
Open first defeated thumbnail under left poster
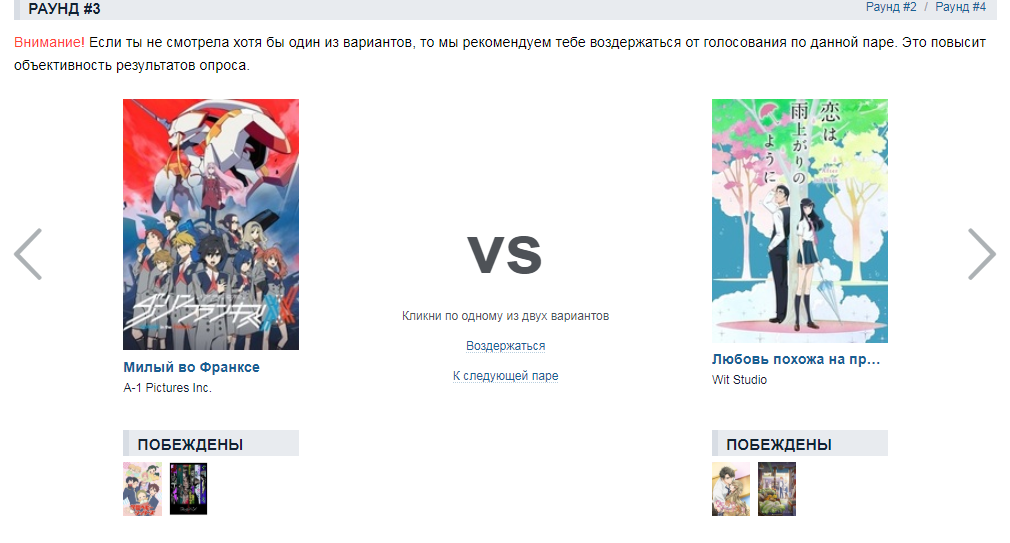142,489
